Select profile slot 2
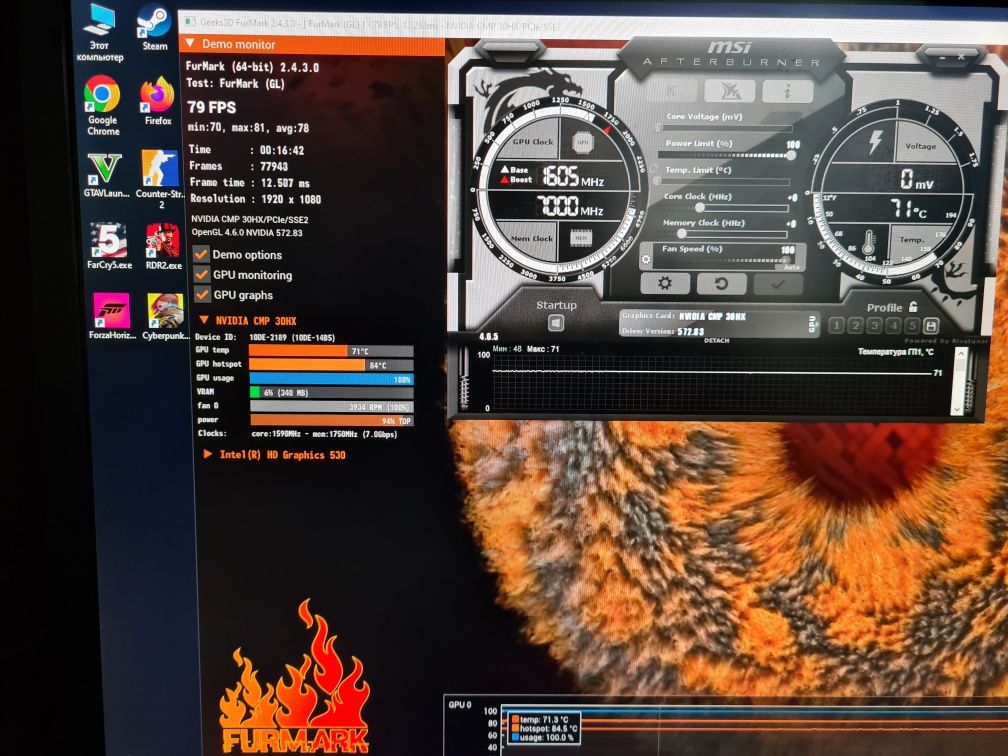This screenshot has height=756, width=1008. point(855,325)
